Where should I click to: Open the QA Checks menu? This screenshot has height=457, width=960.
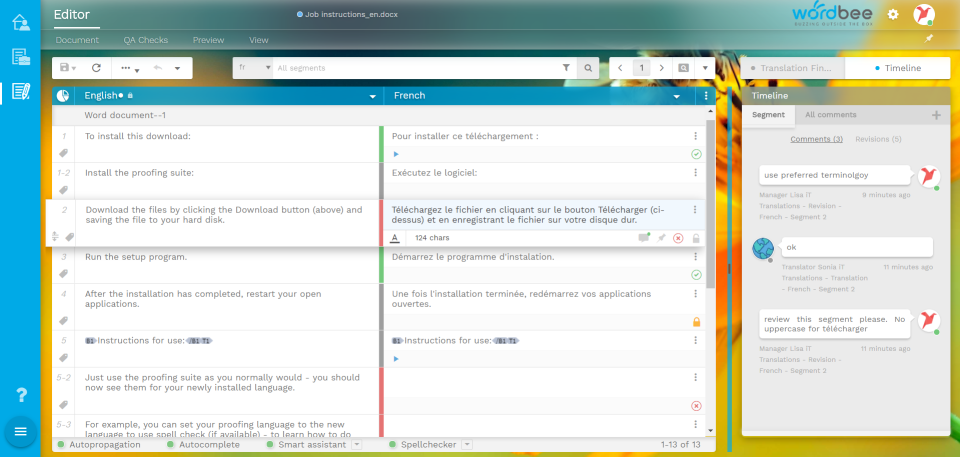pyautogui.click(x=146, y=40)
